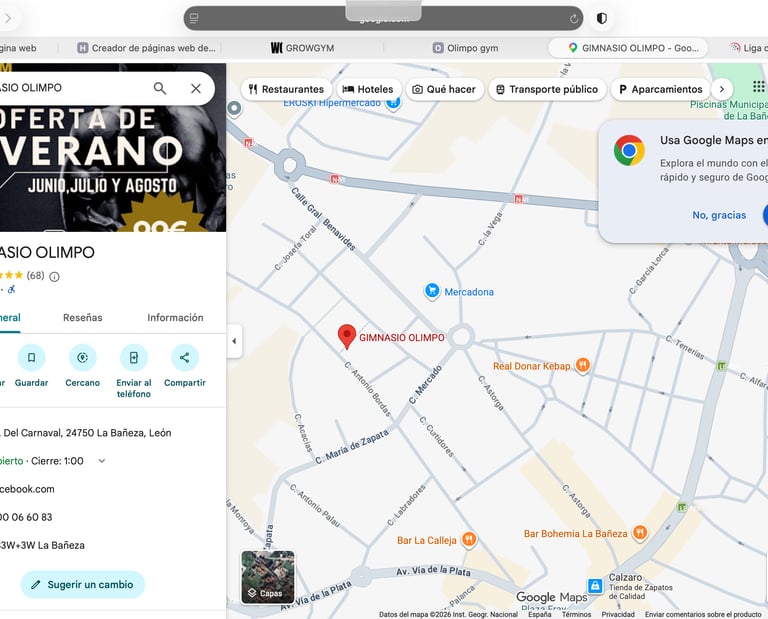Clear the search with the X icon
The width and height of the screenshot is (768, 619).
[x=196, y=88]
